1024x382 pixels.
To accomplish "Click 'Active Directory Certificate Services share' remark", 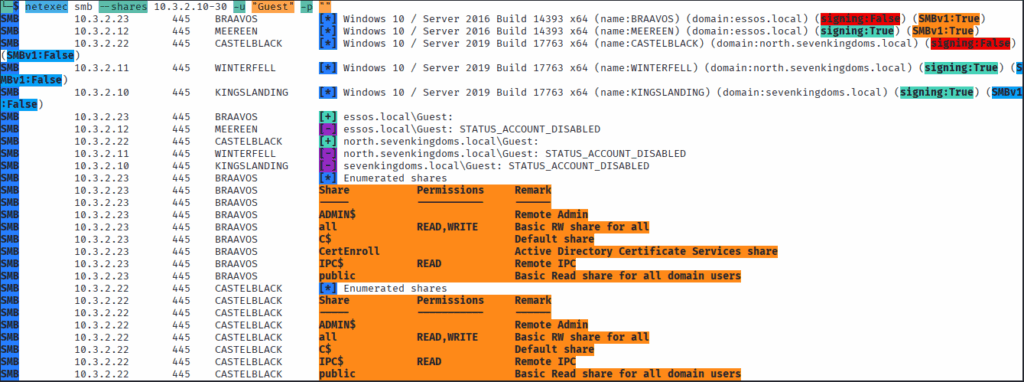I will 646,251.
